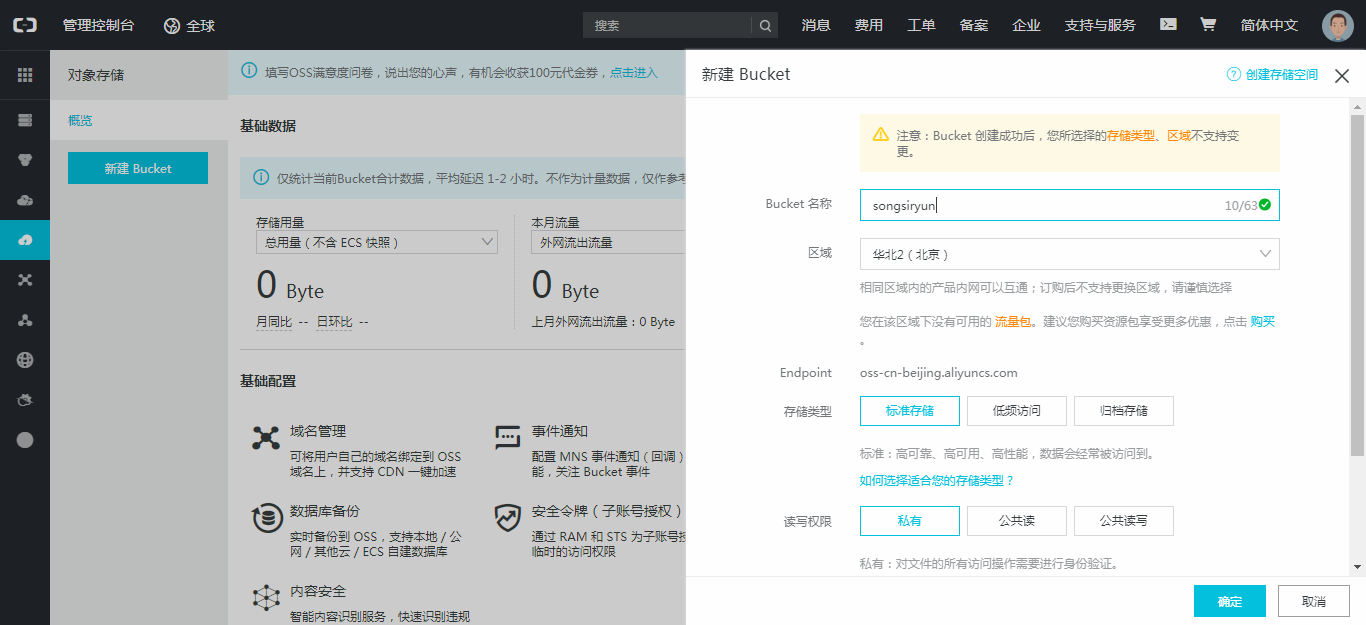Open the Alibaba Cloud logo home icon

[24, 24]
